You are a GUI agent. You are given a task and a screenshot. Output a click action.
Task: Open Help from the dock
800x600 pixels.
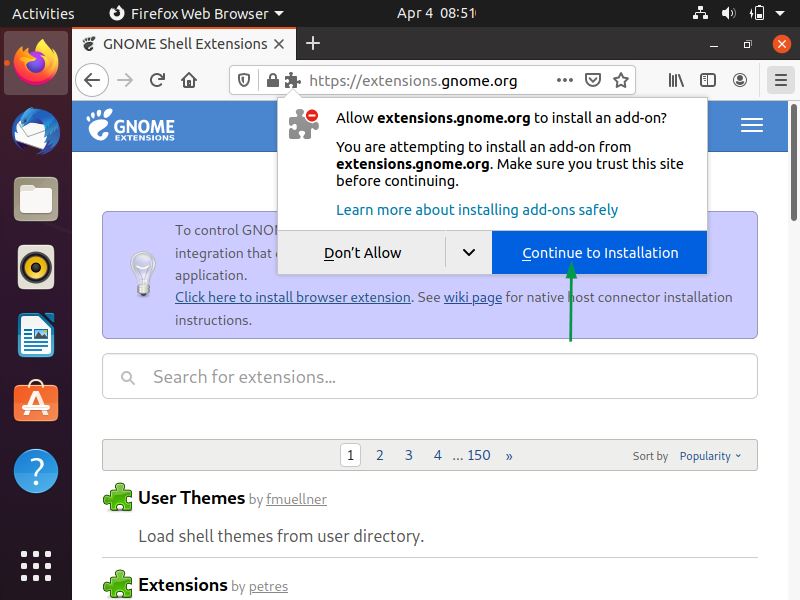(x=36, y=470)
